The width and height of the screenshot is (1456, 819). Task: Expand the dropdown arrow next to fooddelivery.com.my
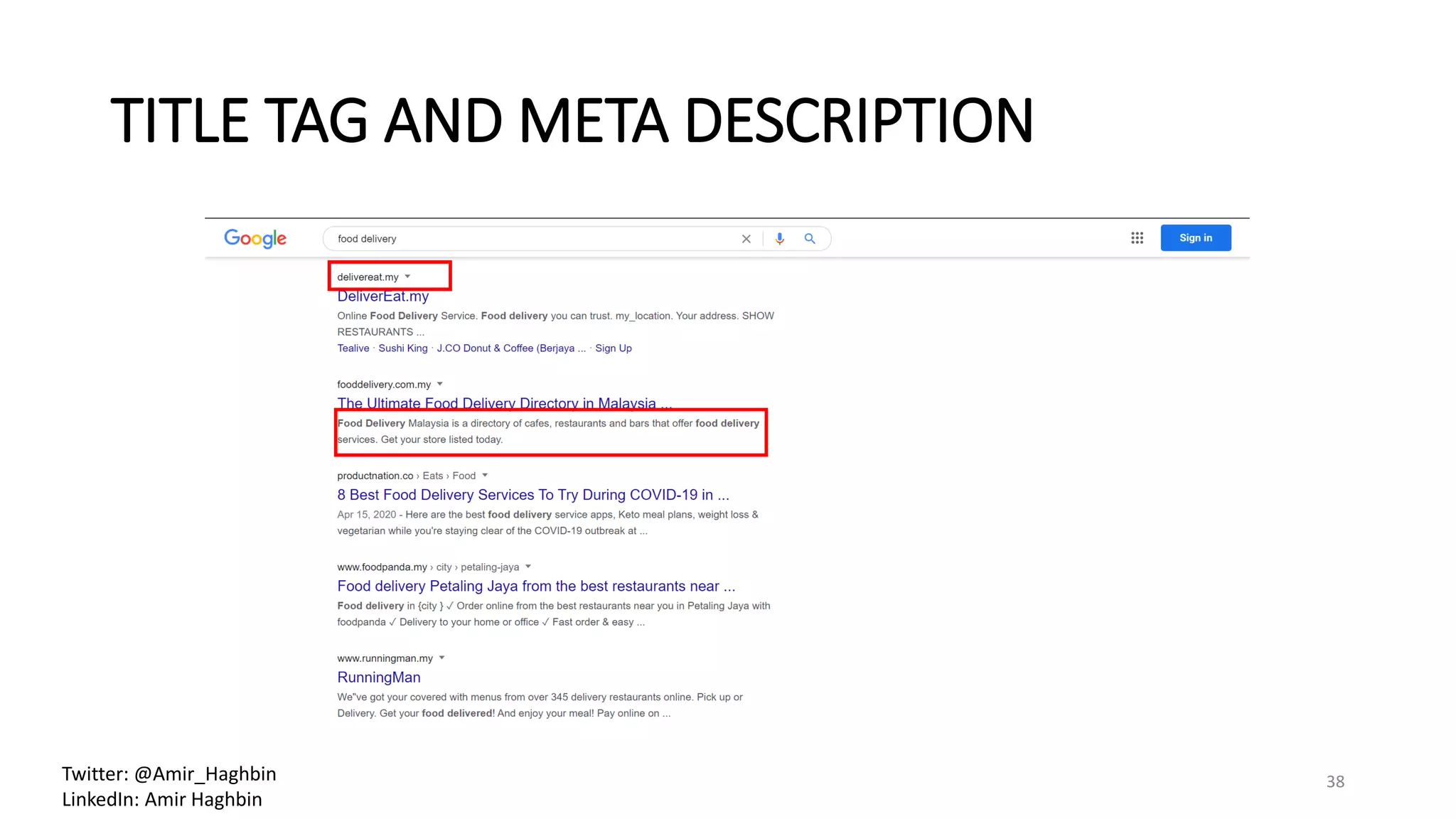[440, 384]
